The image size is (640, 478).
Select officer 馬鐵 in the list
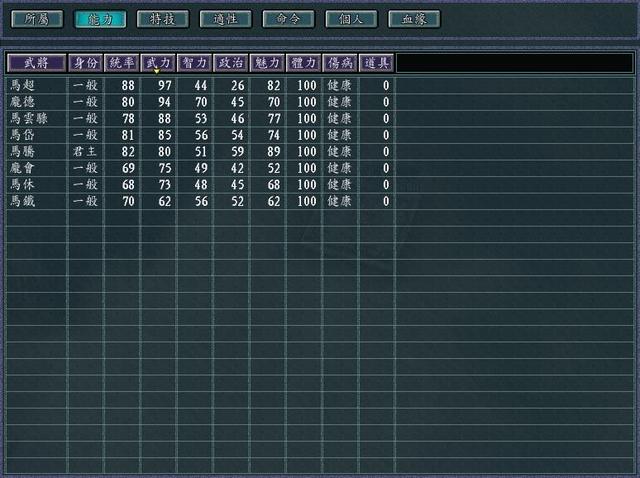[22, 201]
